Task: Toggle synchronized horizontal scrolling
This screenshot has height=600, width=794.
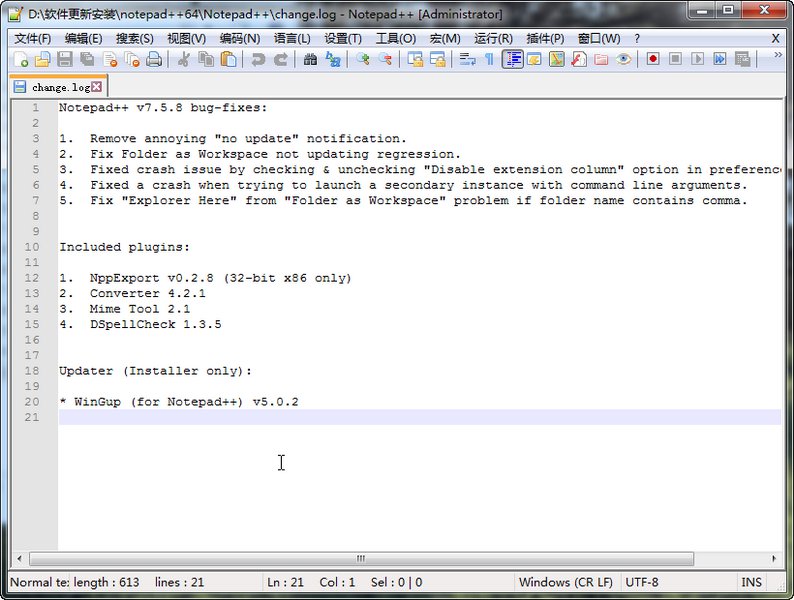Action: point(437,59)
